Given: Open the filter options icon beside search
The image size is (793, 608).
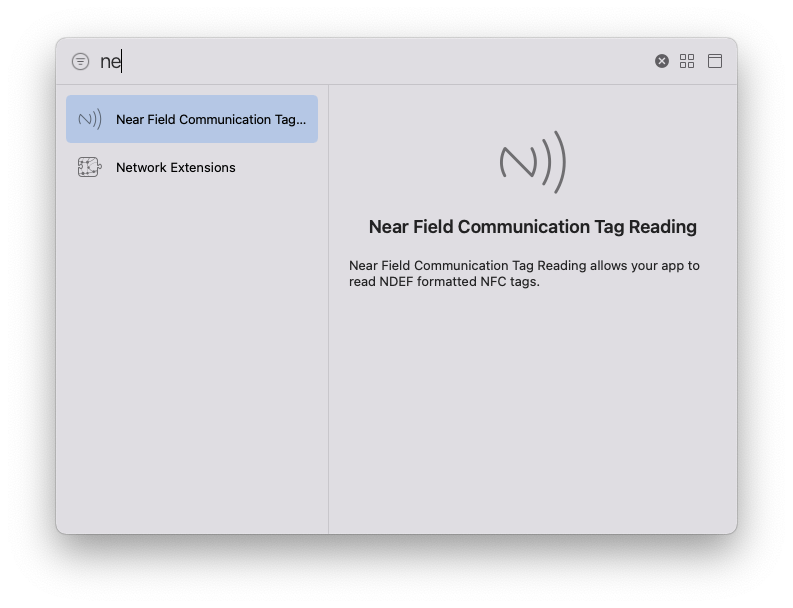Looking at the screenshot, I should click(x=80, y=62).
